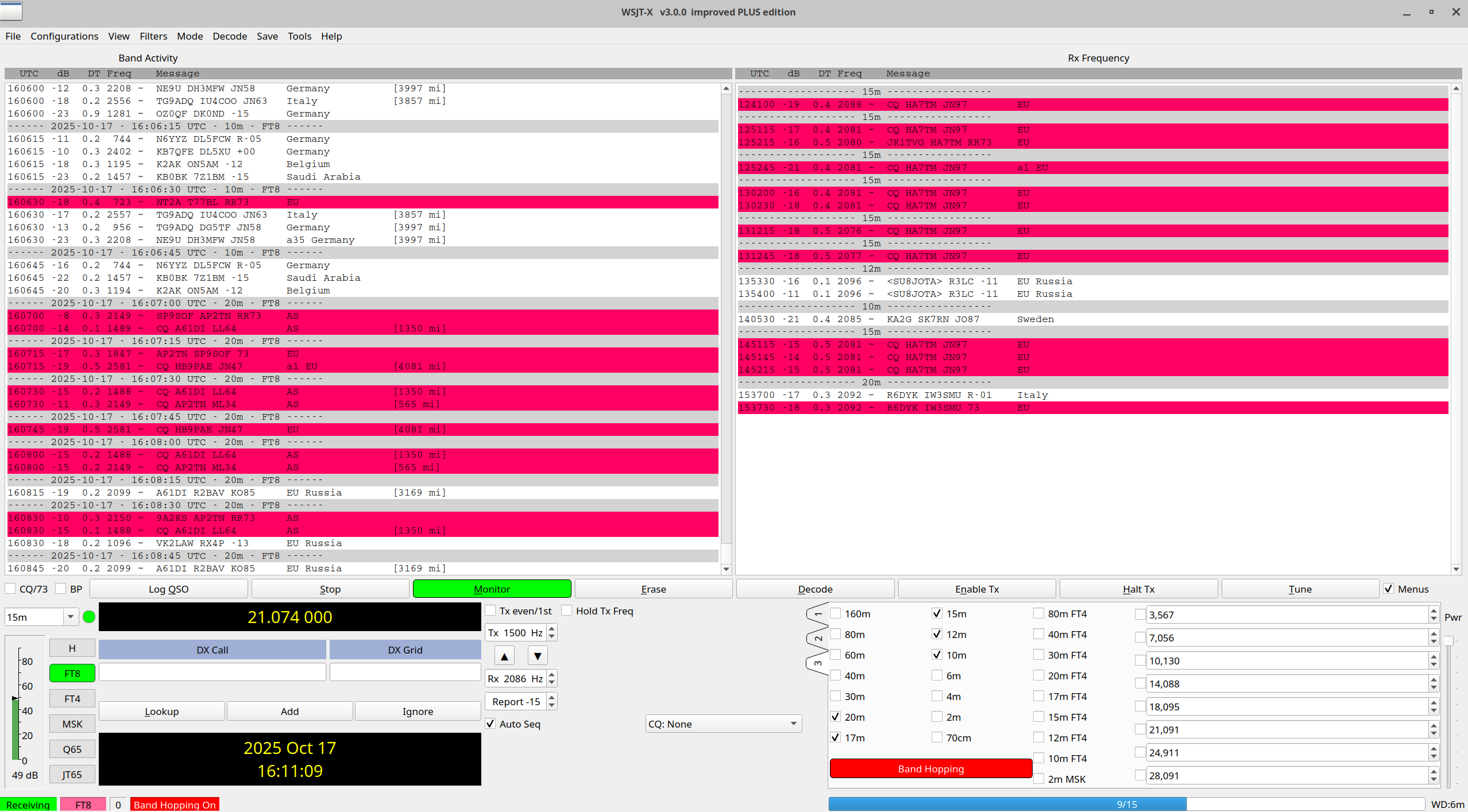The height and width of the screenshot is (812, 1468).
Task: Increase the Report -15 spinner value
Action: pos(552,698)
